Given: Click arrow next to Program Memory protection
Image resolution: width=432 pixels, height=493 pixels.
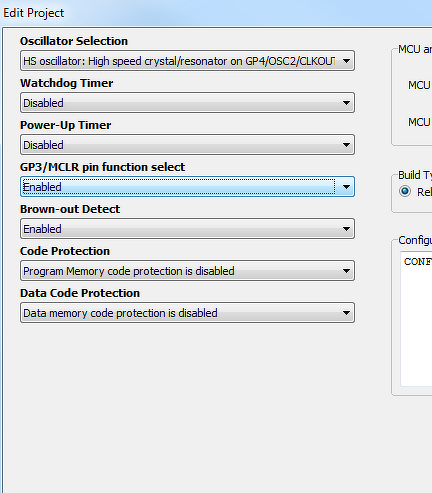Looking at the screenshot, I should (x=346, y=271).
